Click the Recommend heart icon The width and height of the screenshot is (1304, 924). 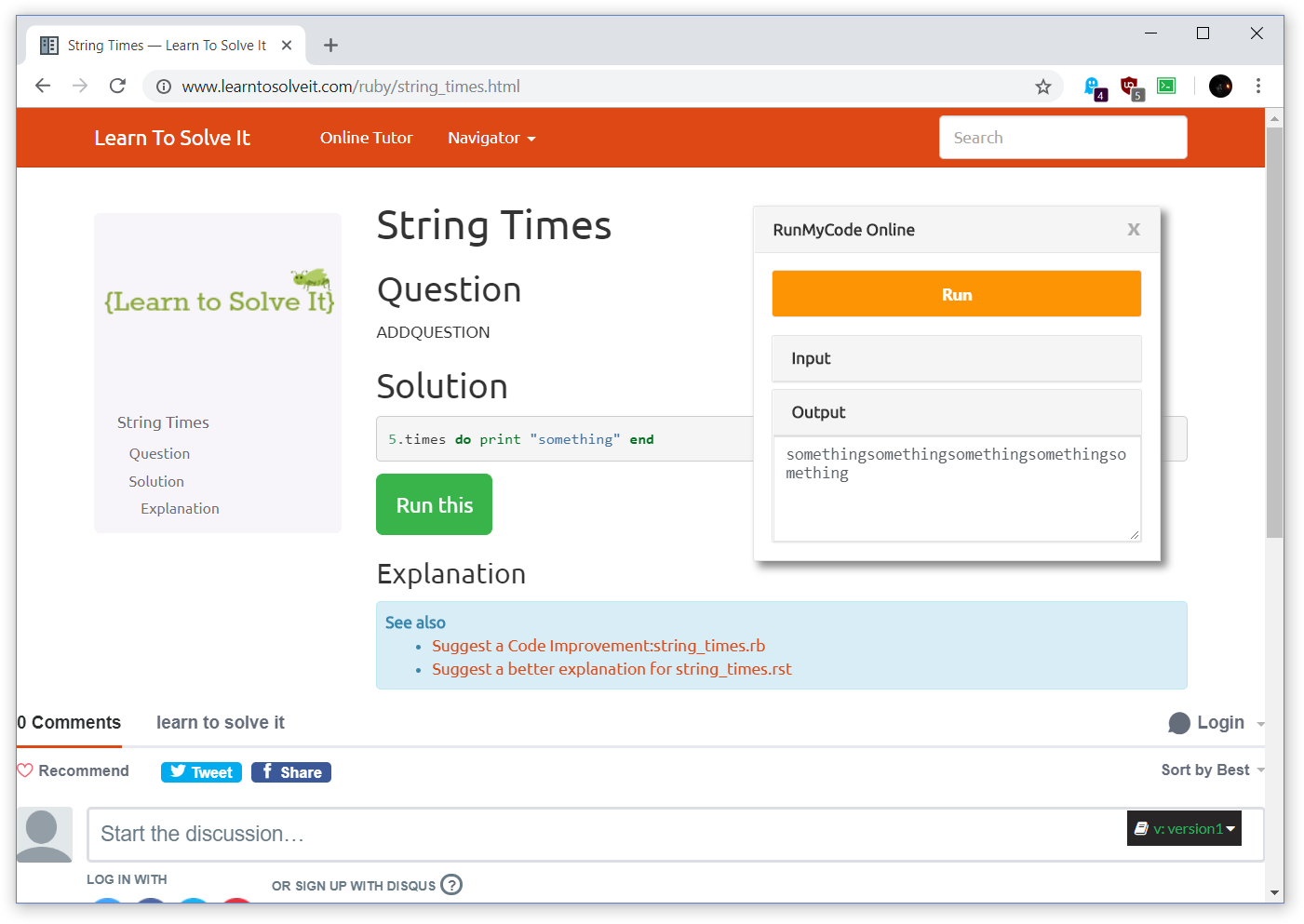25,770
